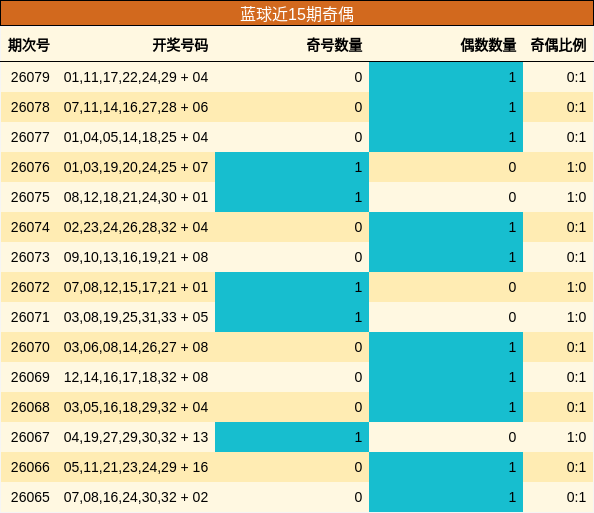Select numbers 01,04,05,14,18,25 + 04

click(x=136, y=137)
